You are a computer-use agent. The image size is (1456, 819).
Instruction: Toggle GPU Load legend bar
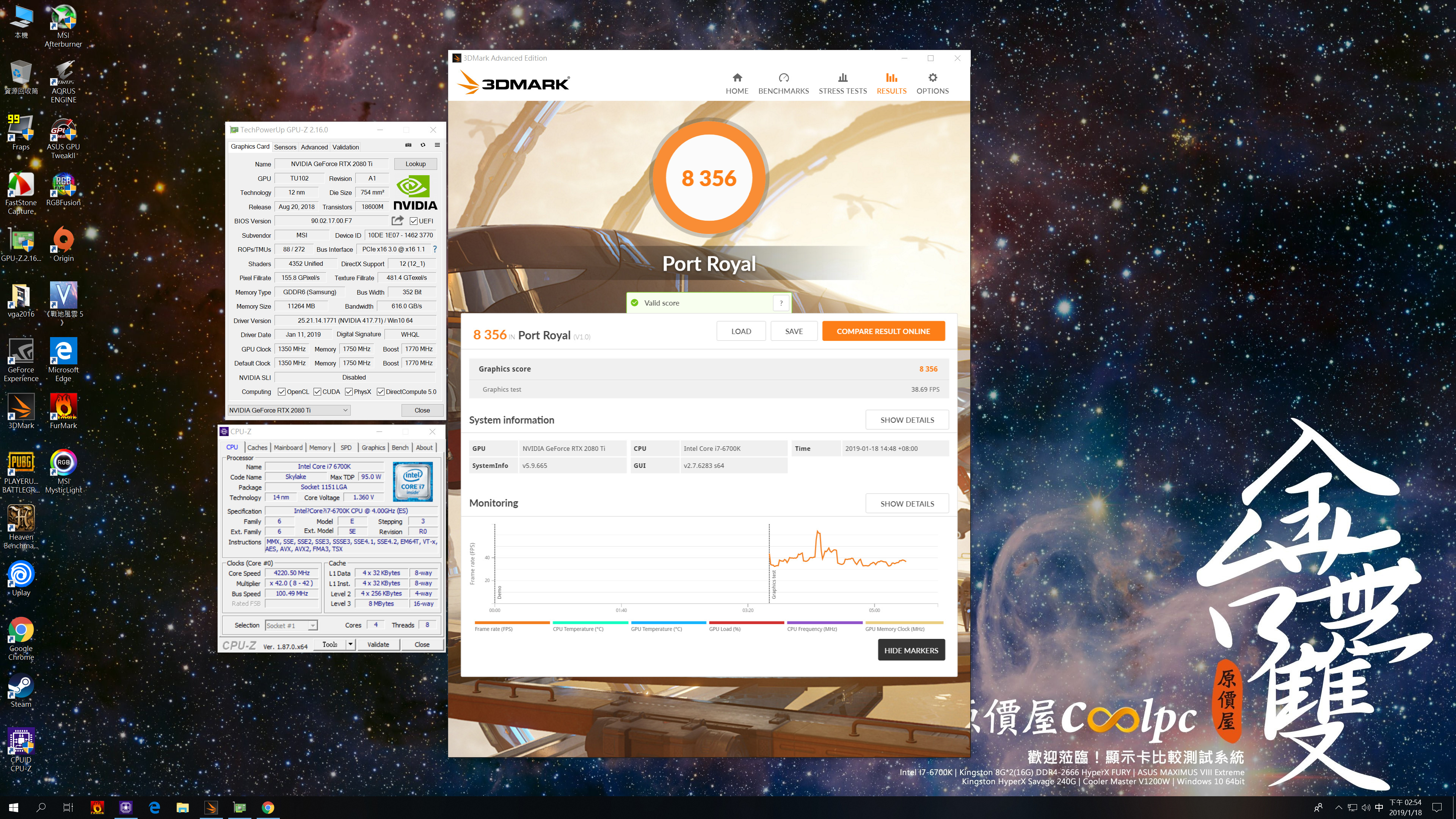[x=746, y=623]
